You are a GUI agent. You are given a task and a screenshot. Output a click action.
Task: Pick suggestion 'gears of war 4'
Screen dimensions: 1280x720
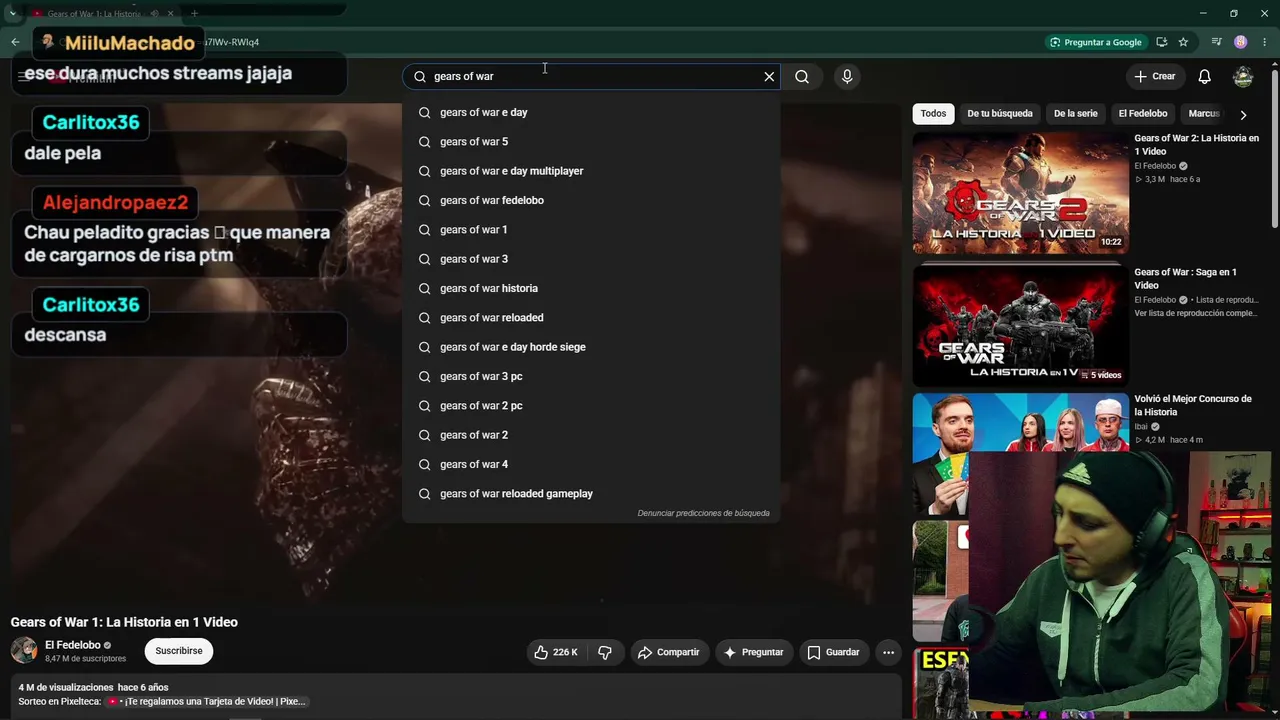coord(591,464)
